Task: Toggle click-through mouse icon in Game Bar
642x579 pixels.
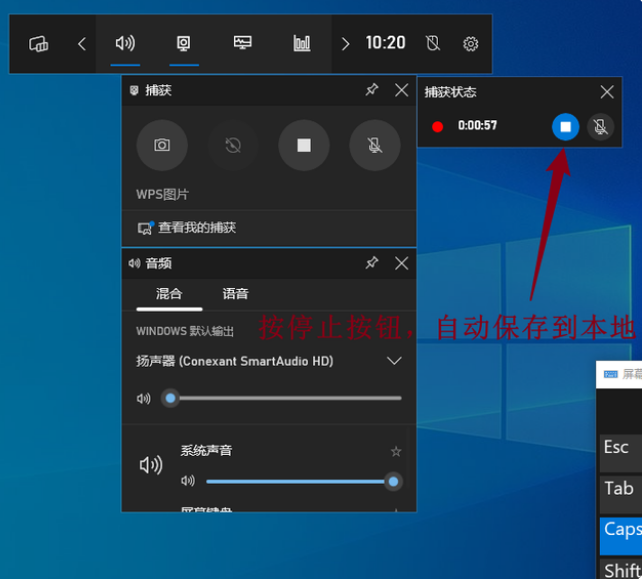Action: (433, 44)
